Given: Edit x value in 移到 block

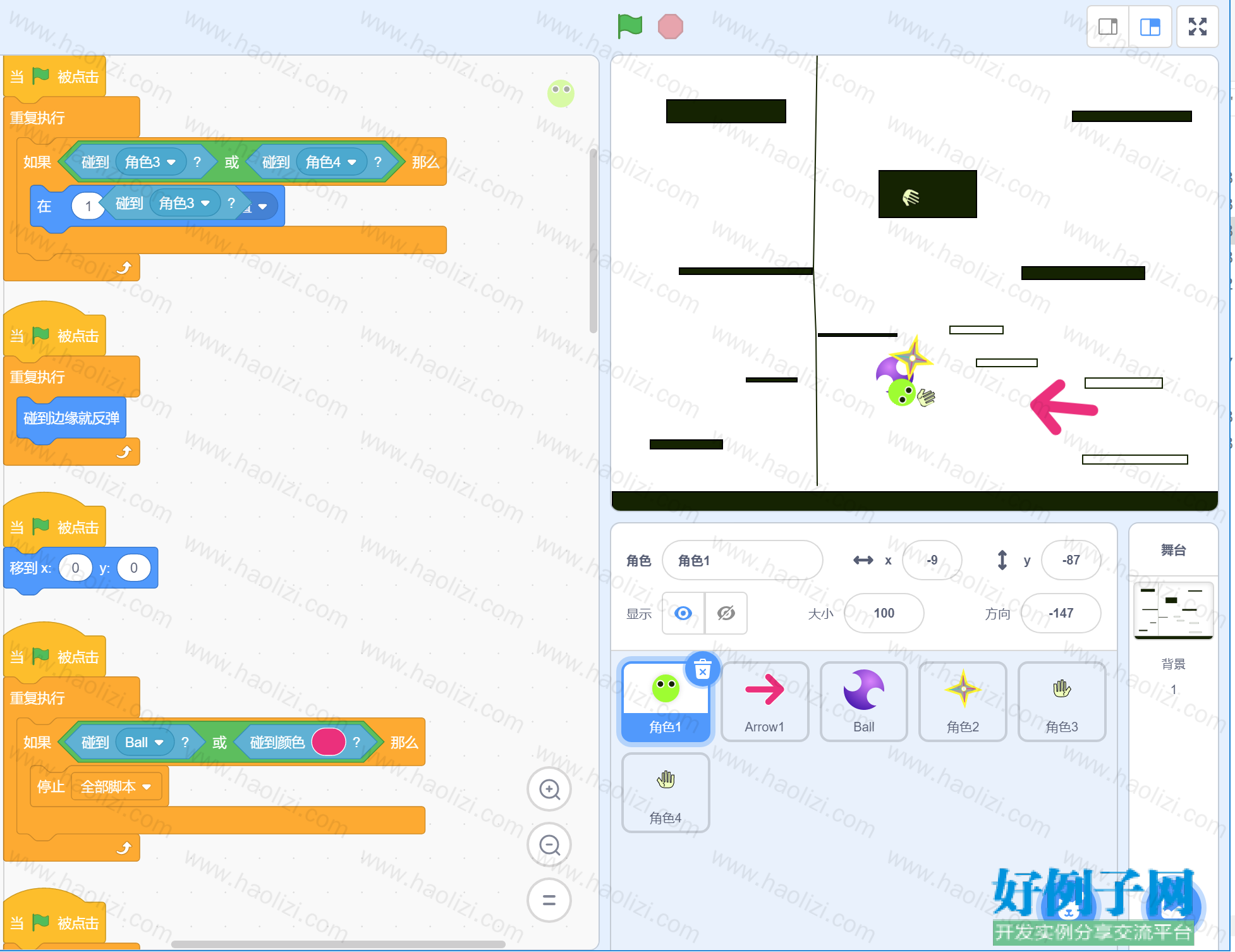Looking at the screenshot, I should (75, 568).
